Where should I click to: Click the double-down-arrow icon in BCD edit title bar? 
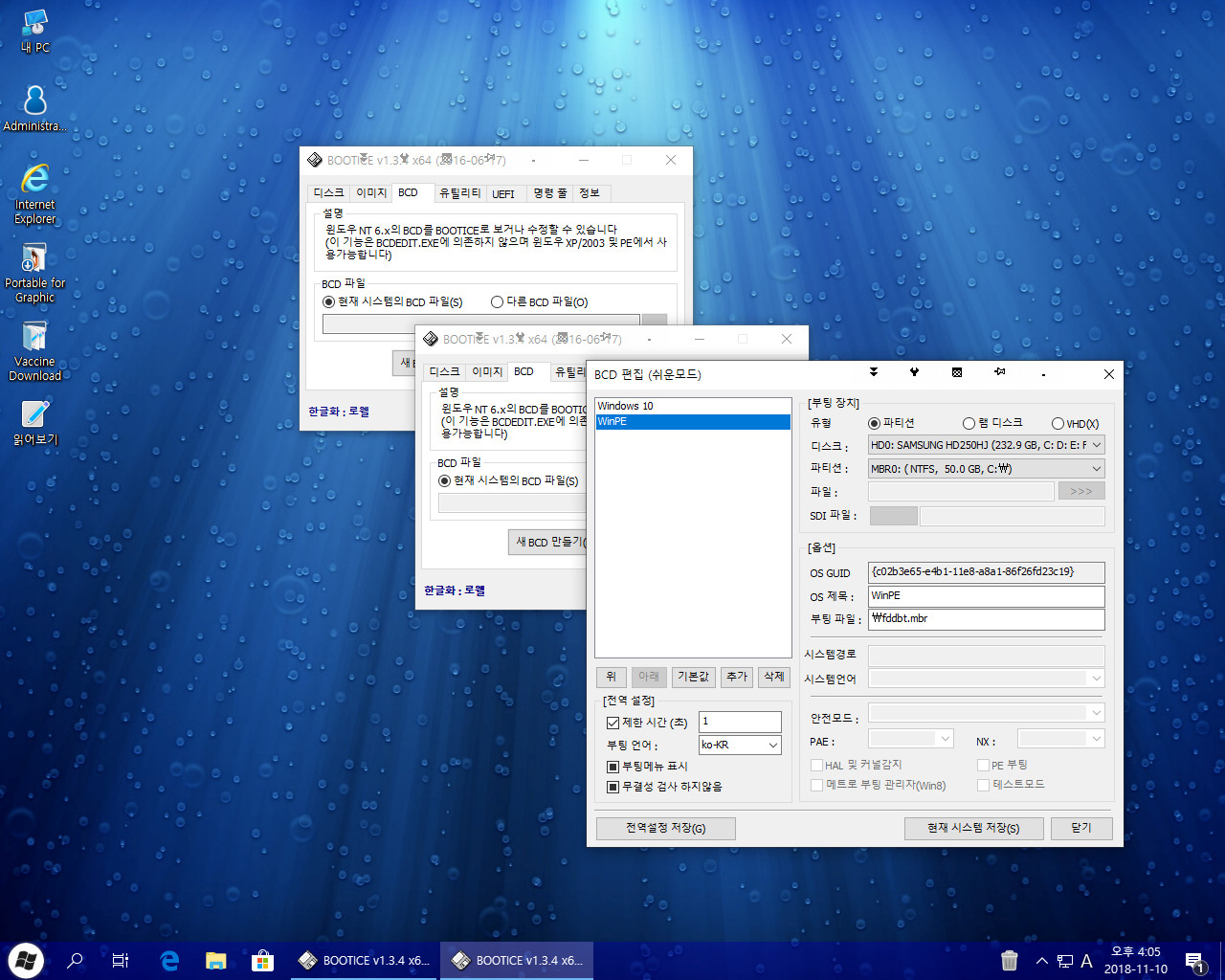tap(873, 372)
